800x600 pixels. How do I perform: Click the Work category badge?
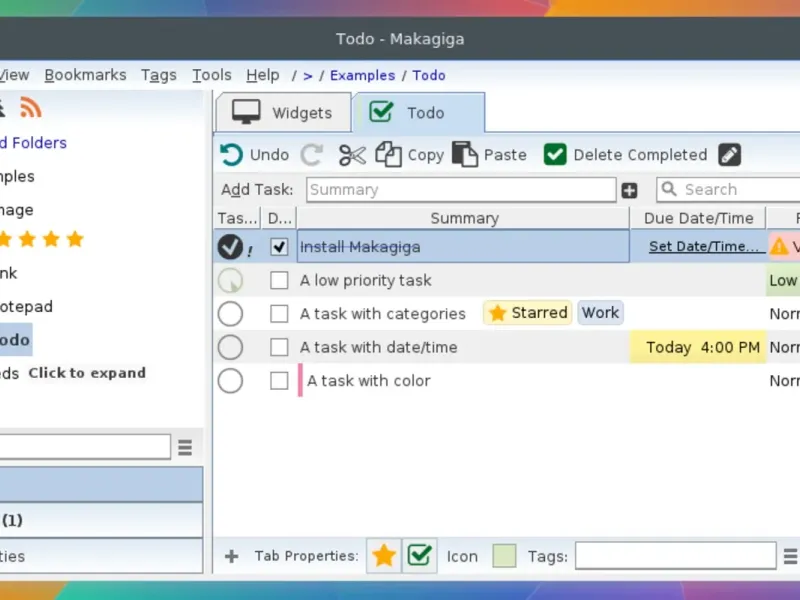600,312
